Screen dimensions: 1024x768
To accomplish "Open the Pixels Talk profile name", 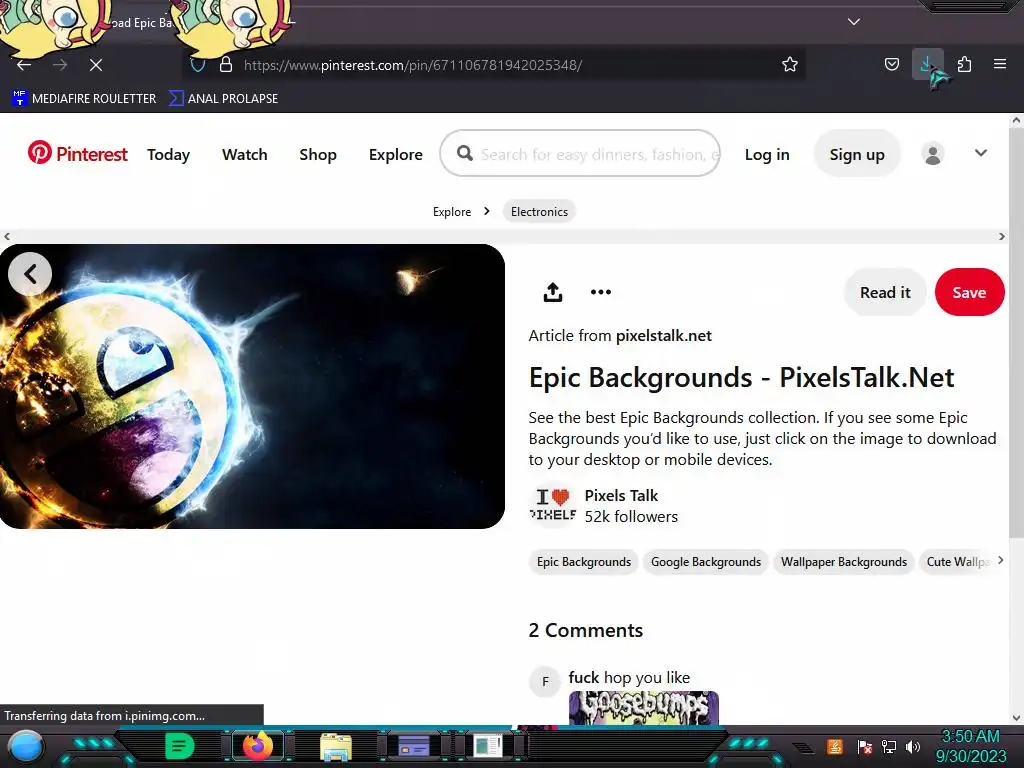I will [621, 496].
